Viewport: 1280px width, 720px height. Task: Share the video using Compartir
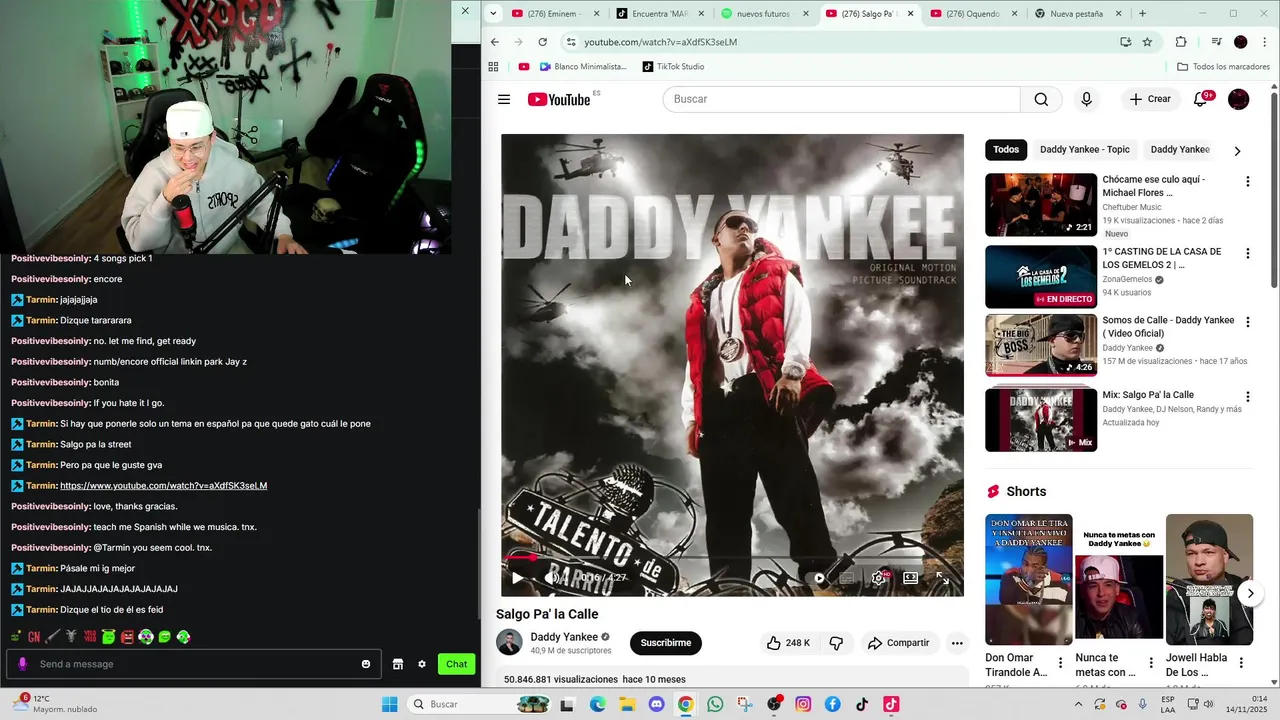[x=898, y=643]
